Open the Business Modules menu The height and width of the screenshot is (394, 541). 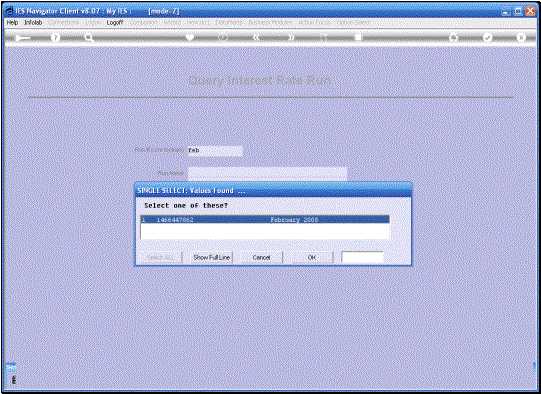pos(270,22)
